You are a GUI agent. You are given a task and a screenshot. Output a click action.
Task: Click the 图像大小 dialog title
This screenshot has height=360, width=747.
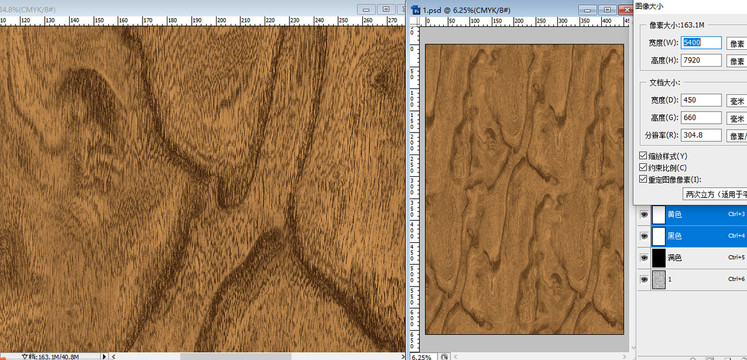649,6
